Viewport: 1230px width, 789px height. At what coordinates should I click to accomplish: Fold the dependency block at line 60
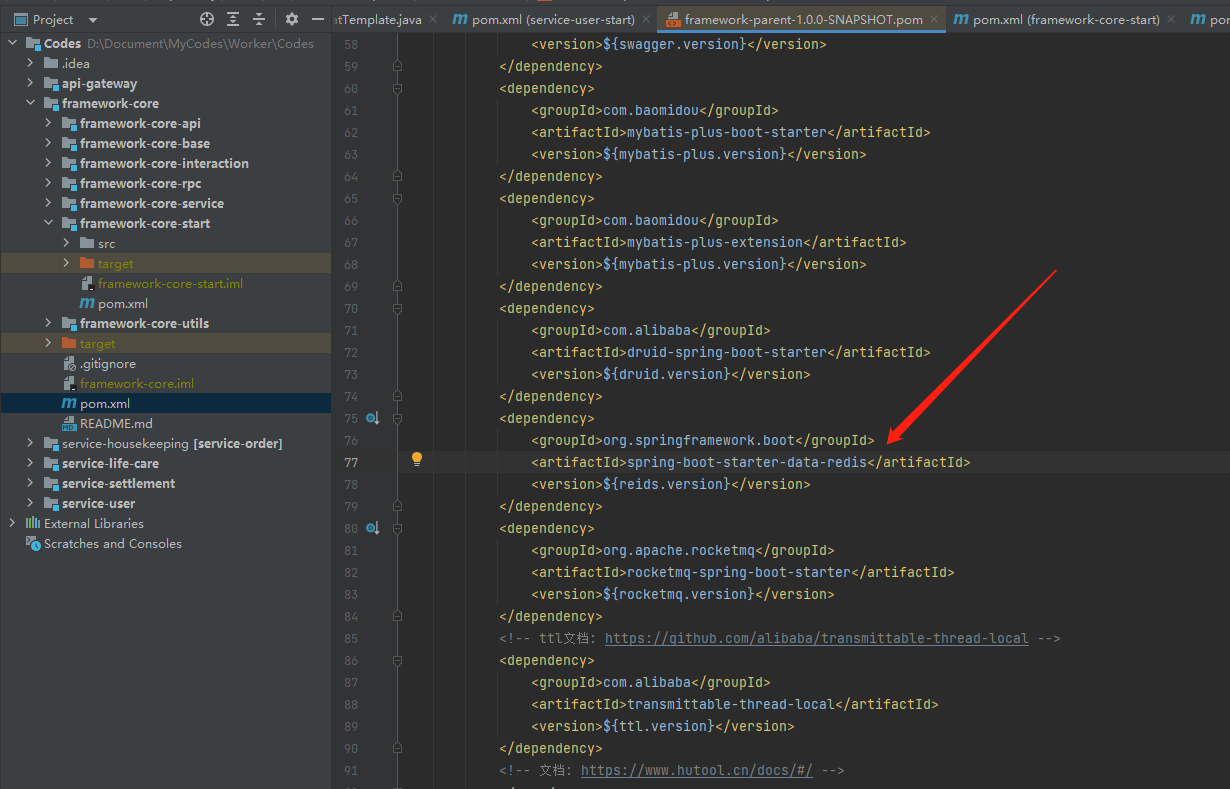point(397,88)
